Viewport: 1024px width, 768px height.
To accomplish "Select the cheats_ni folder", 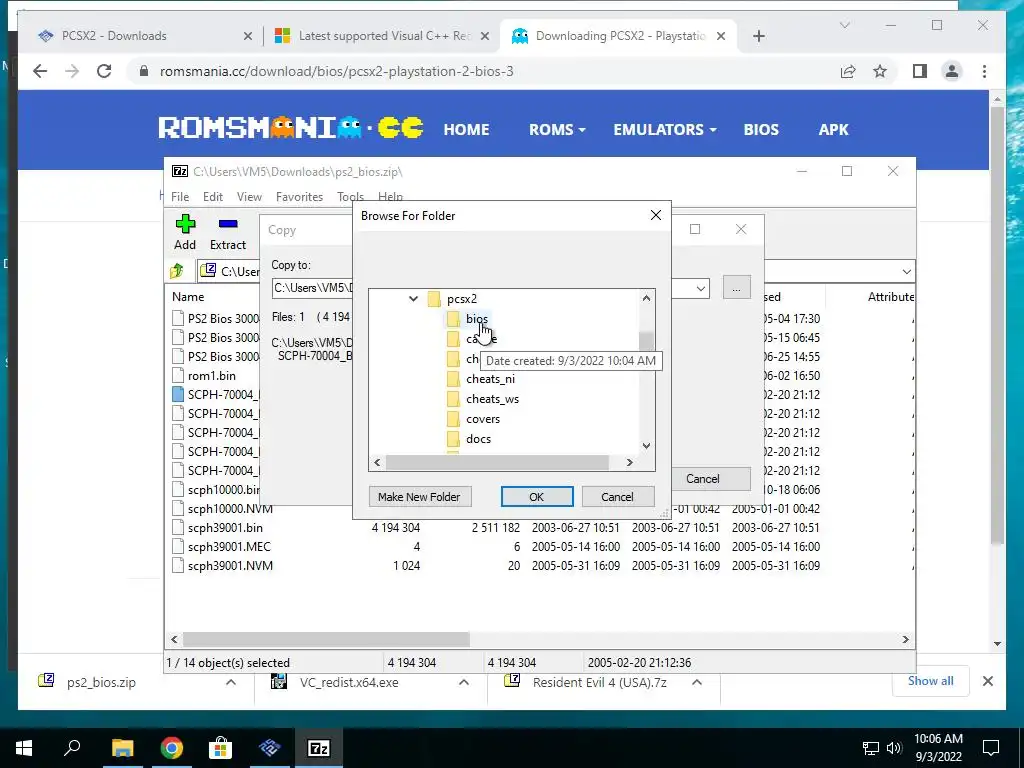I will pyautogui.click(x=490, y=379).
